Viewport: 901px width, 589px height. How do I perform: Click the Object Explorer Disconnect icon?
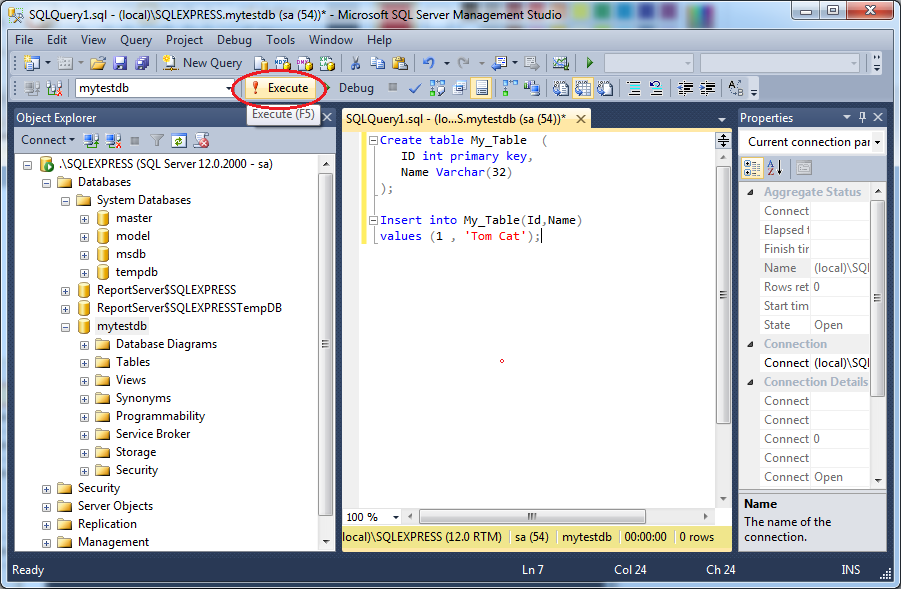tap(113, 140)
